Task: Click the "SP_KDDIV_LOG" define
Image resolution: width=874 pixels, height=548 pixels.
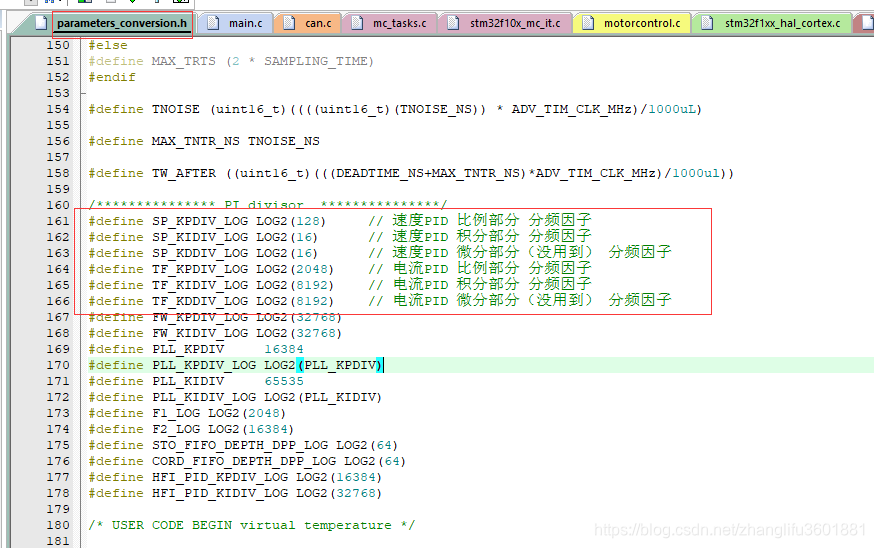Action: pos(200,253)
